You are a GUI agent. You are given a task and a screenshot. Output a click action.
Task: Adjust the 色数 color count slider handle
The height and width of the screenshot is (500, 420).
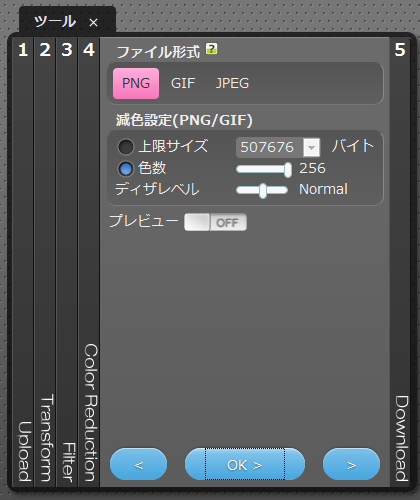click(x=288, y=169)
